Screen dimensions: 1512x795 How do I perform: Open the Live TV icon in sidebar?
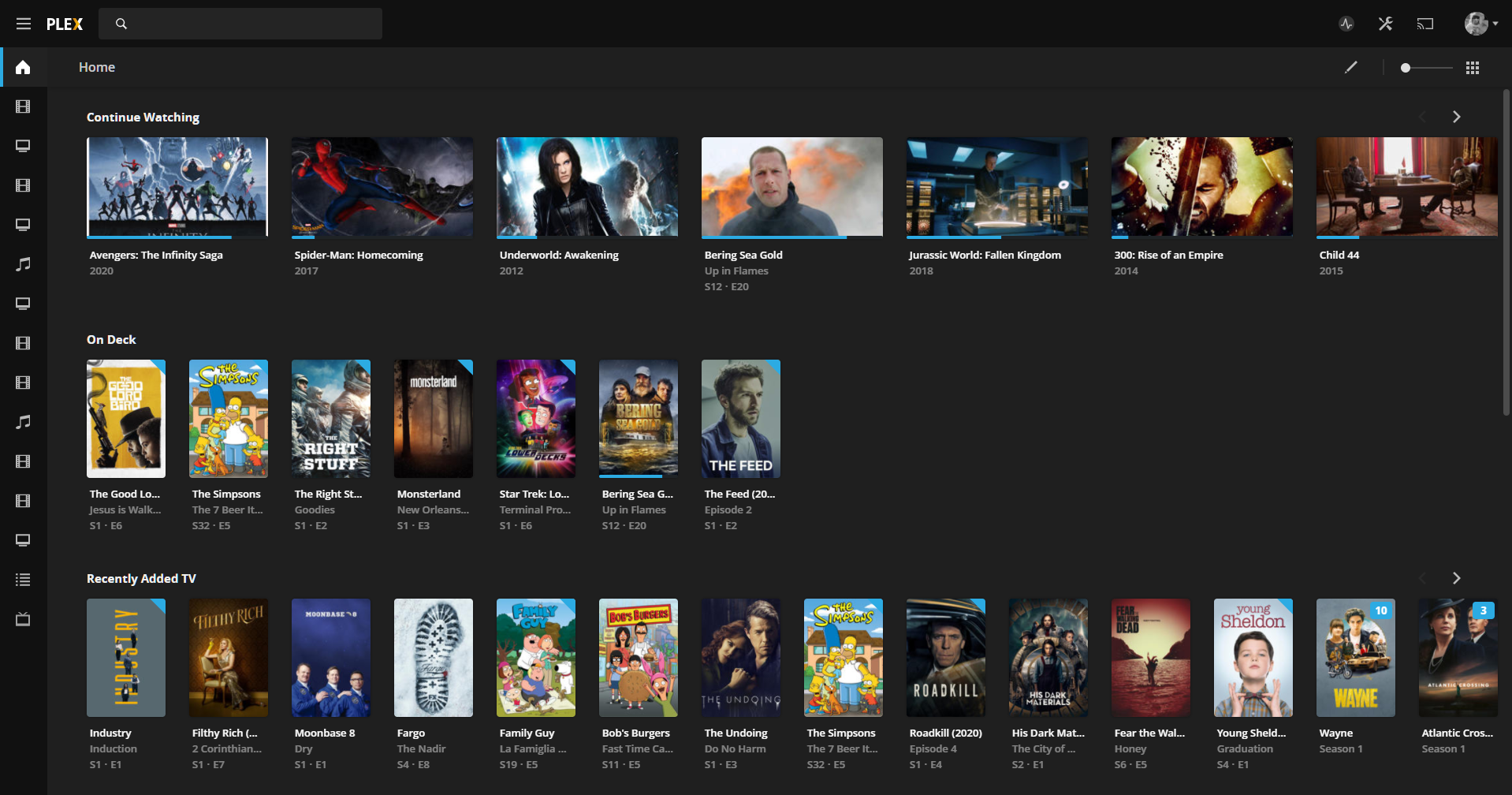[23, 619]
